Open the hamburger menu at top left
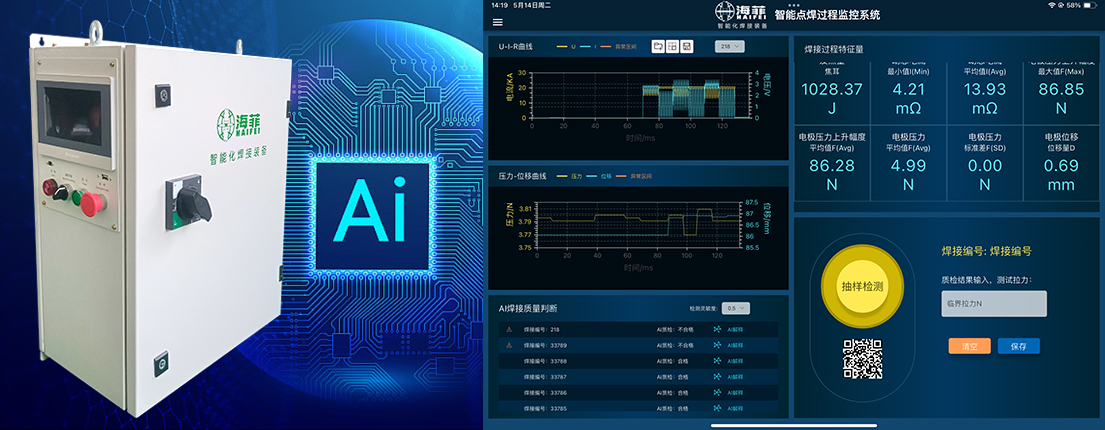 pos(497,22)
